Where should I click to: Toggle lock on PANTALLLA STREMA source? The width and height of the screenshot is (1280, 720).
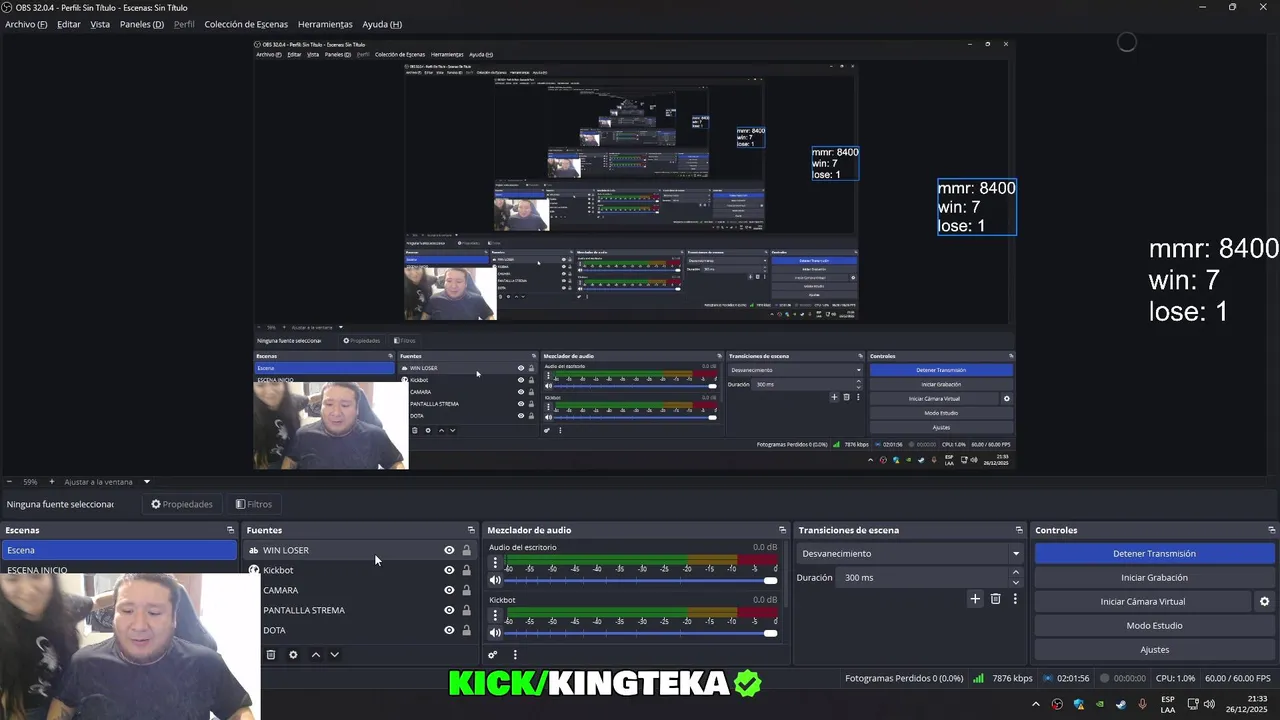click(x=466, y=610)
